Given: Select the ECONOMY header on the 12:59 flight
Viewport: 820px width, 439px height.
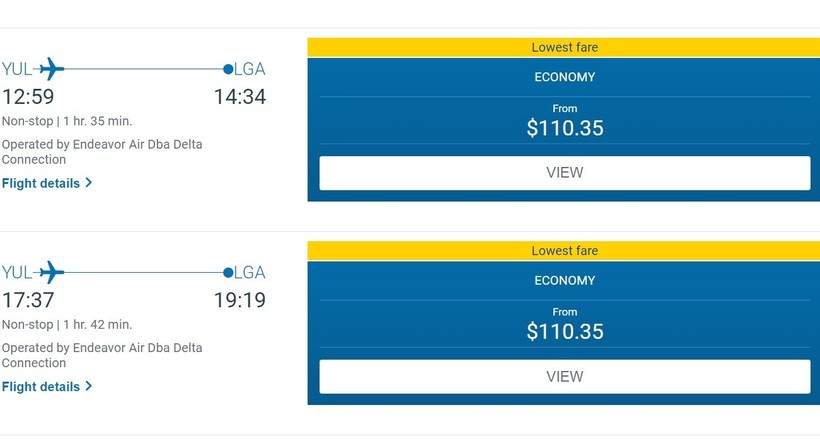Looking at the screenshot, I should pyautogui.click(x=564, y=77).
